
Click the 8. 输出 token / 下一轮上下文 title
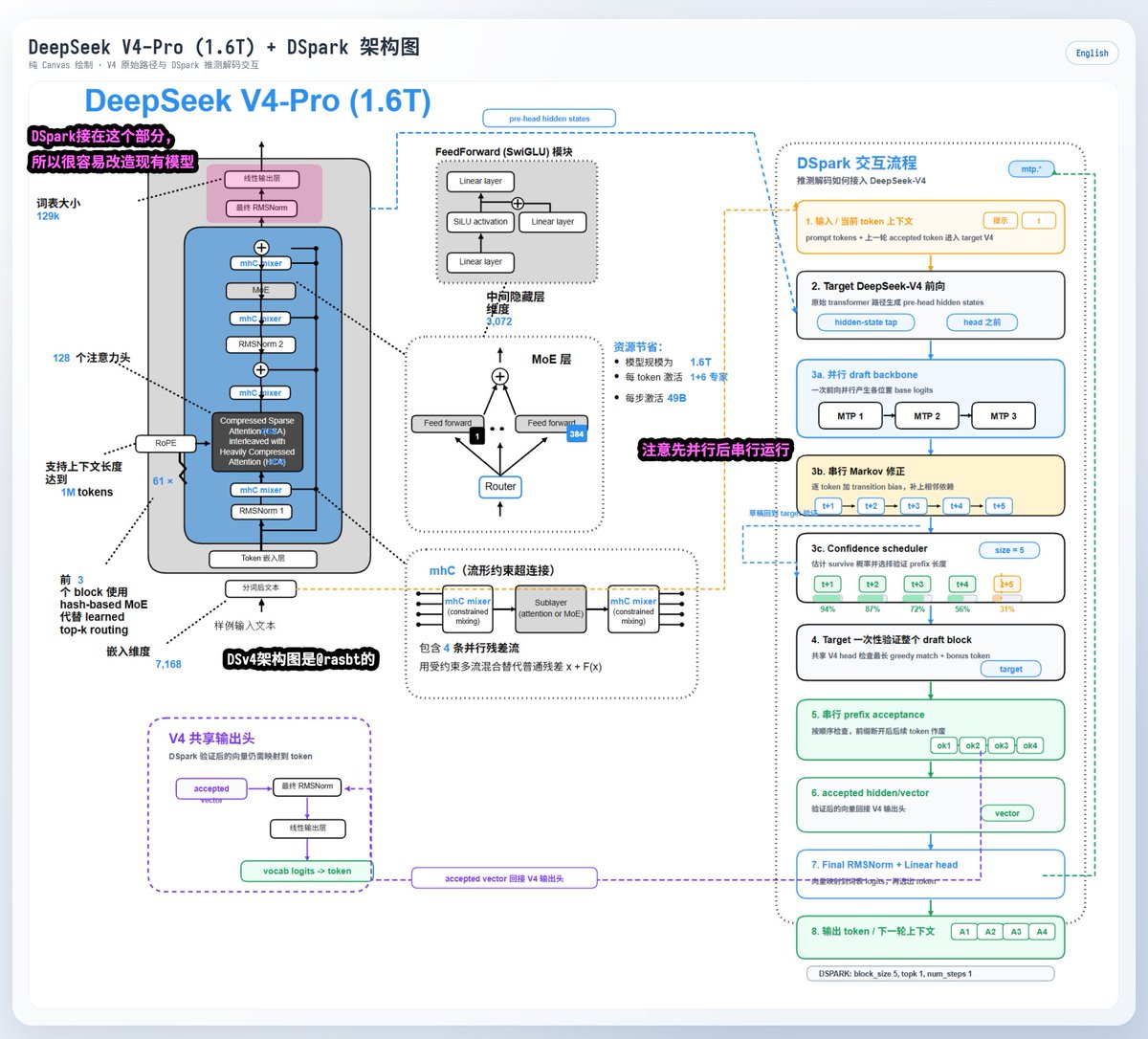tap(872, 931)
